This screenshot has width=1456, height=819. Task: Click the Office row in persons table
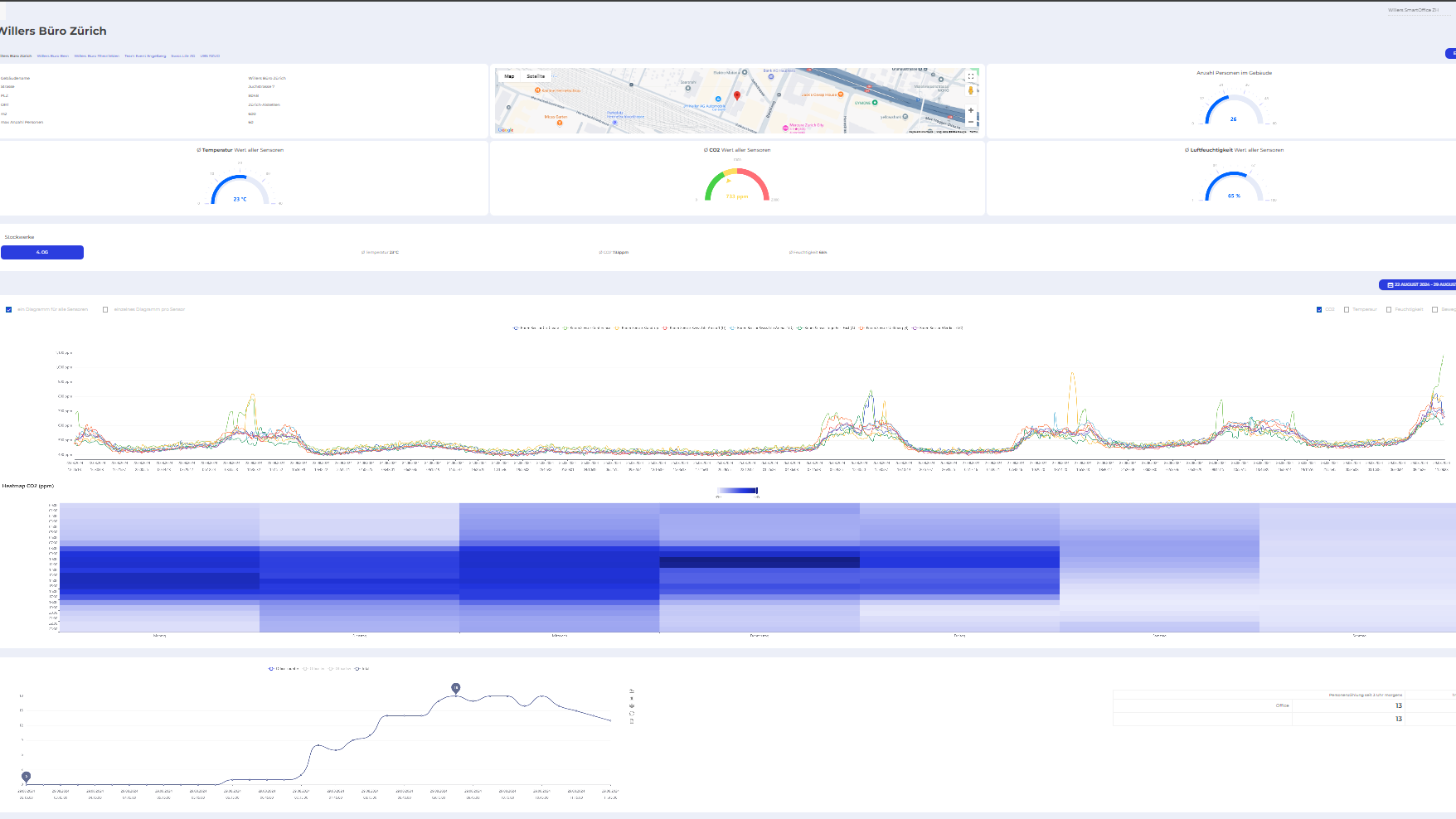(1284, 705)
